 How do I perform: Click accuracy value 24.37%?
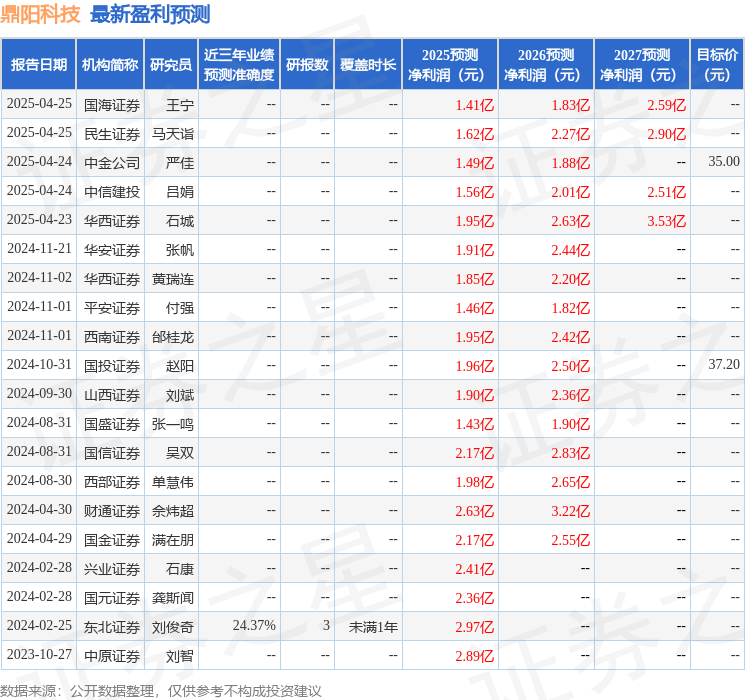click(x=254, y=625)
